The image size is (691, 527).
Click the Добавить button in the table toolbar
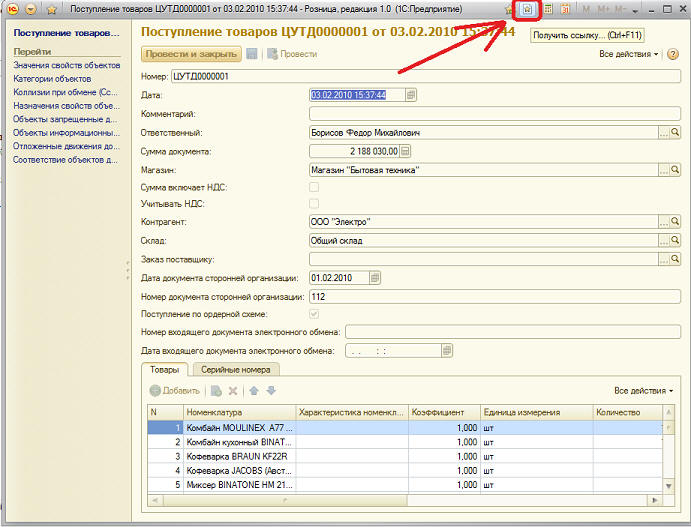175,391
